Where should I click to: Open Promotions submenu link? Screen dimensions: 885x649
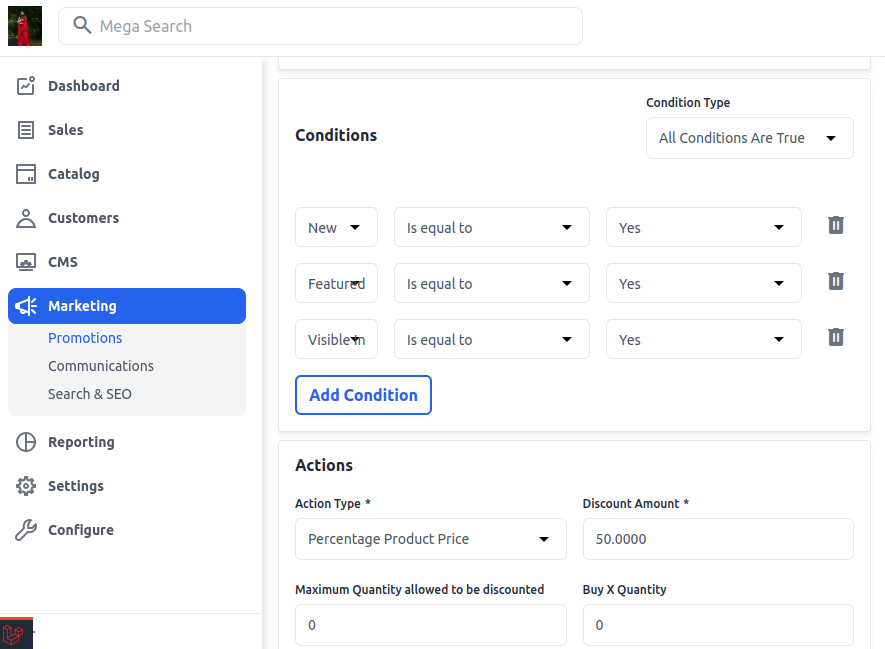(x=85, y=338)
